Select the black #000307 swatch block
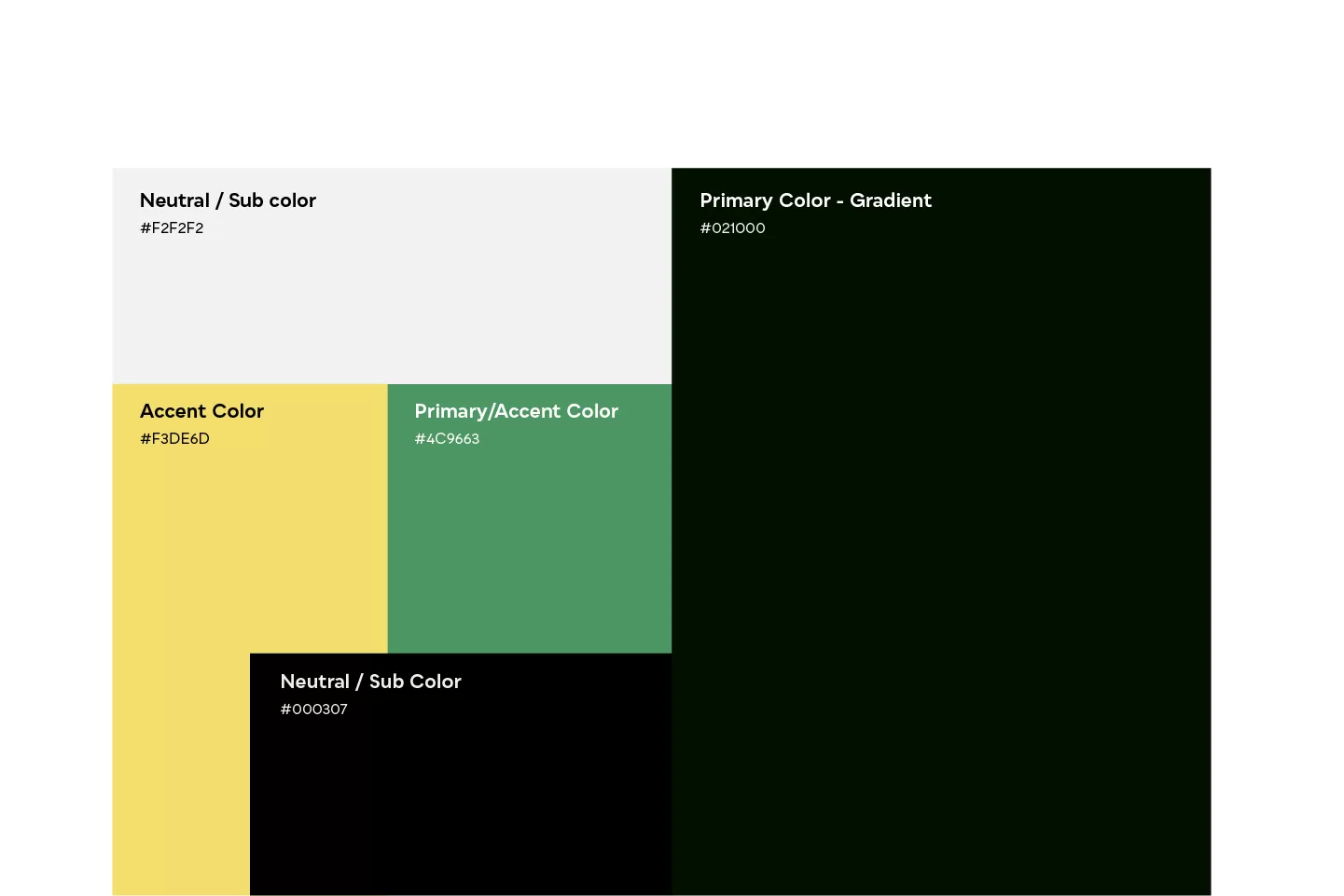Viewport: 1344px width, 896px height. [460, 802]
